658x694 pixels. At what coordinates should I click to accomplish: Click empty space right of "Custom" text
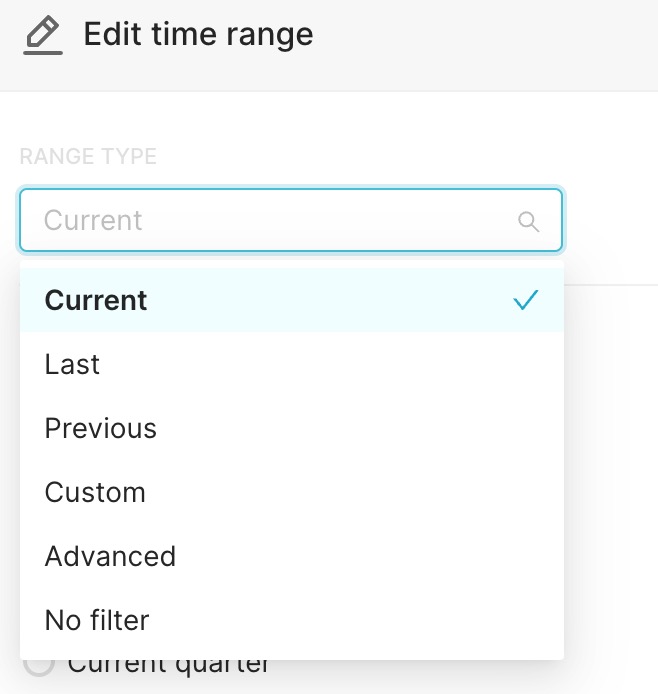pos(350,492)
